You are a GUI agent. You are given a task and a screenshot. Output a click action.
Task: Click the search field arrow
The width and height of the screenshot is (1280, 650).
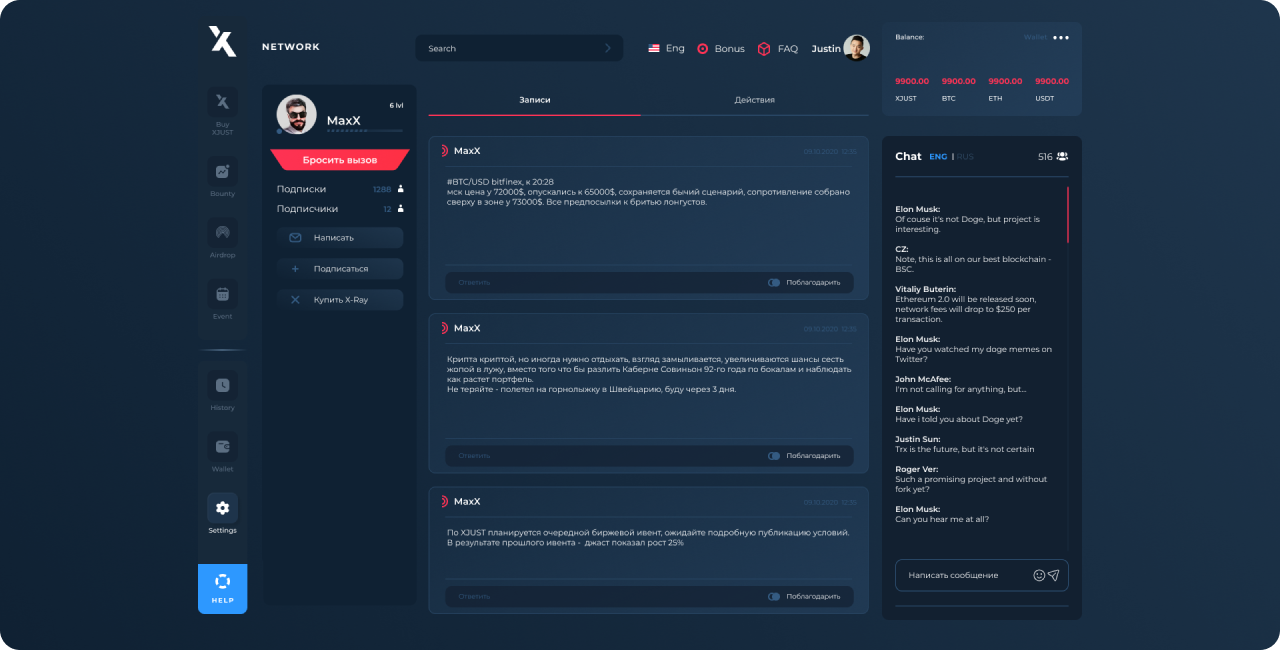pyautogui.click(x=607, y=48)
